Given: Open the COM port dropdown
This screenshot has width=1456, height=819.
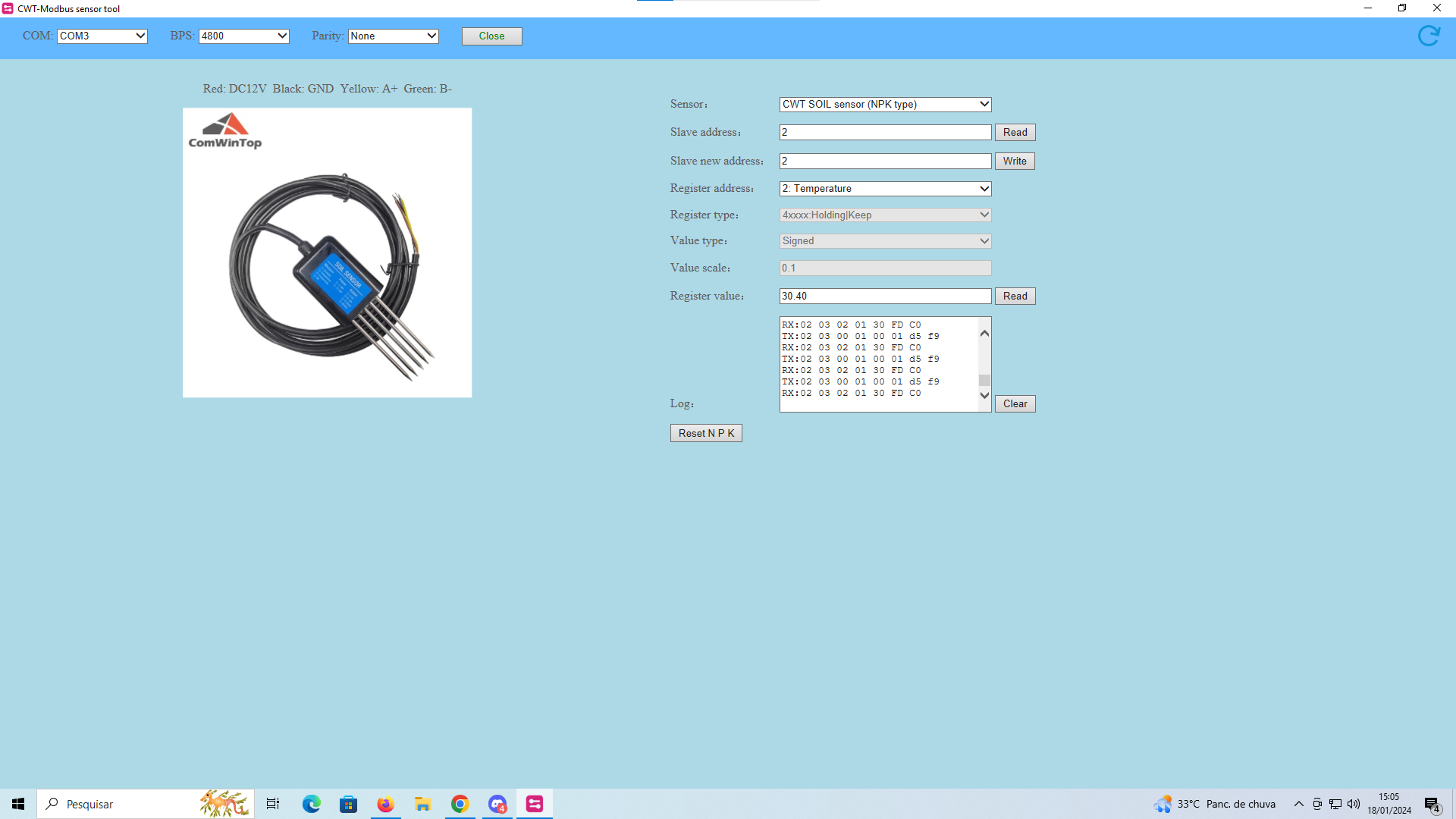Looking at the screenshot, I should pyautogui.click(x=102, y=36).
